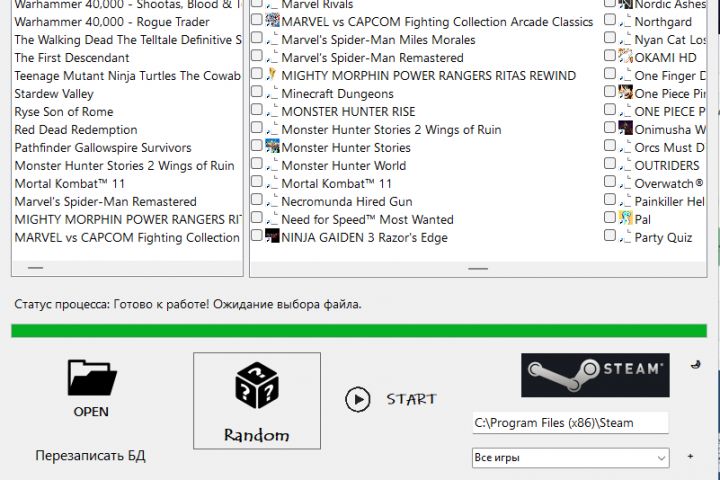Click the MARVEL vs CAPCOM game icon

[x=272, y=20]
